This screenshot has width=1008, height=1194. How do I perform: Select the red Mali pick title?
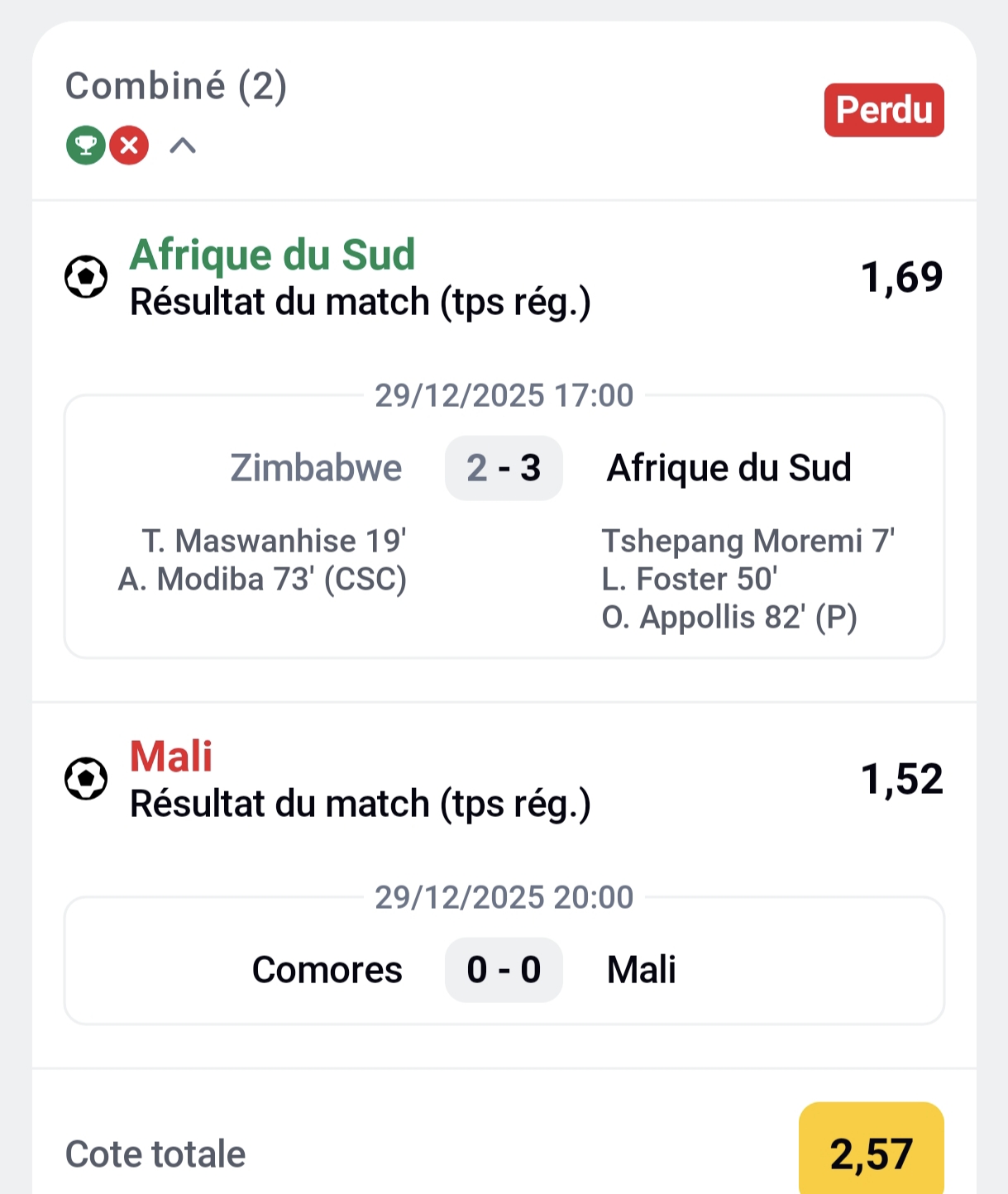[171, 756]
